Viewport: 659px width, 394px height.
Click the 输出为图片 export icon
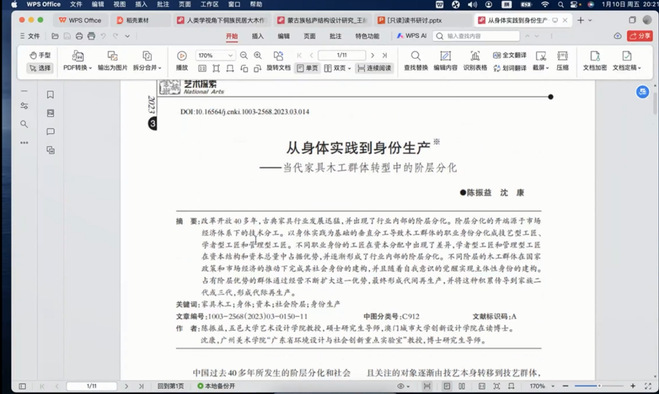[x=112, y=61]
